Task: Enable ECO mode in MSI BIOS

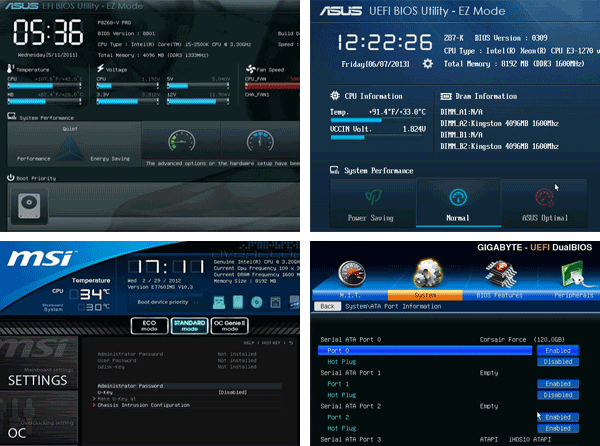Action: [x=148, y=325]
